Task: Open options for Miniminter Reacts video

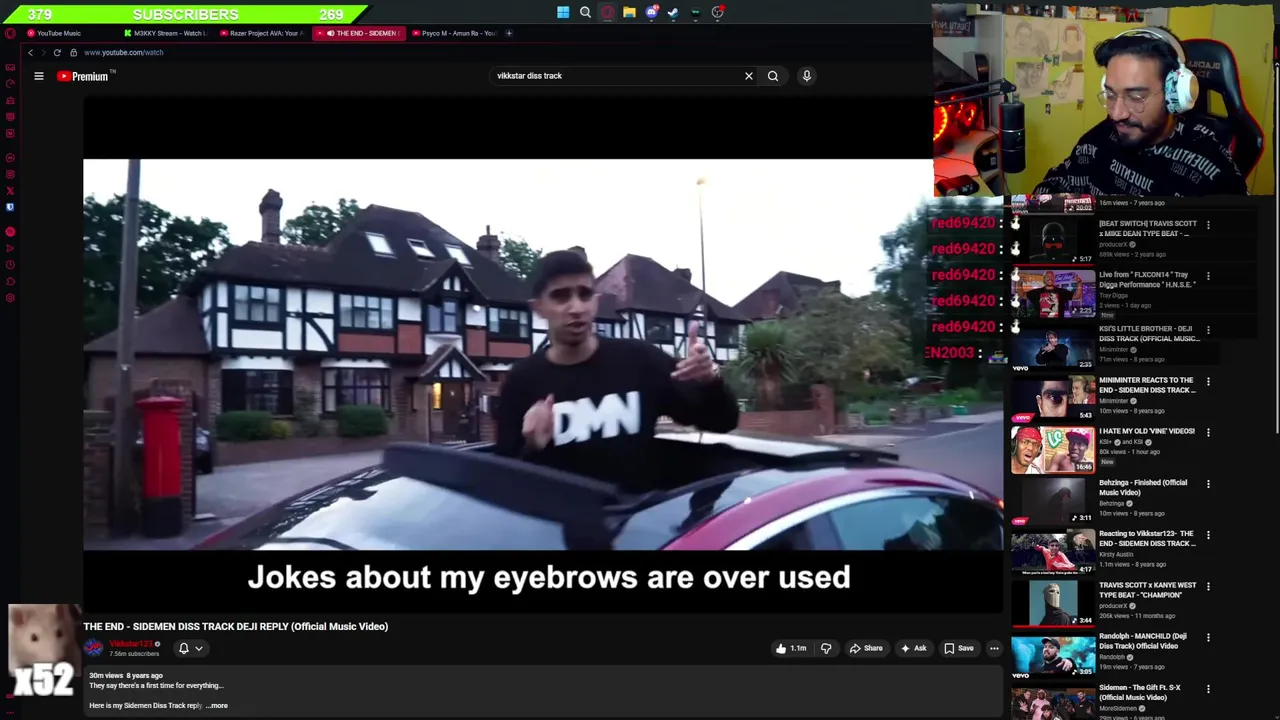Action: click(x=1208, y=381)
